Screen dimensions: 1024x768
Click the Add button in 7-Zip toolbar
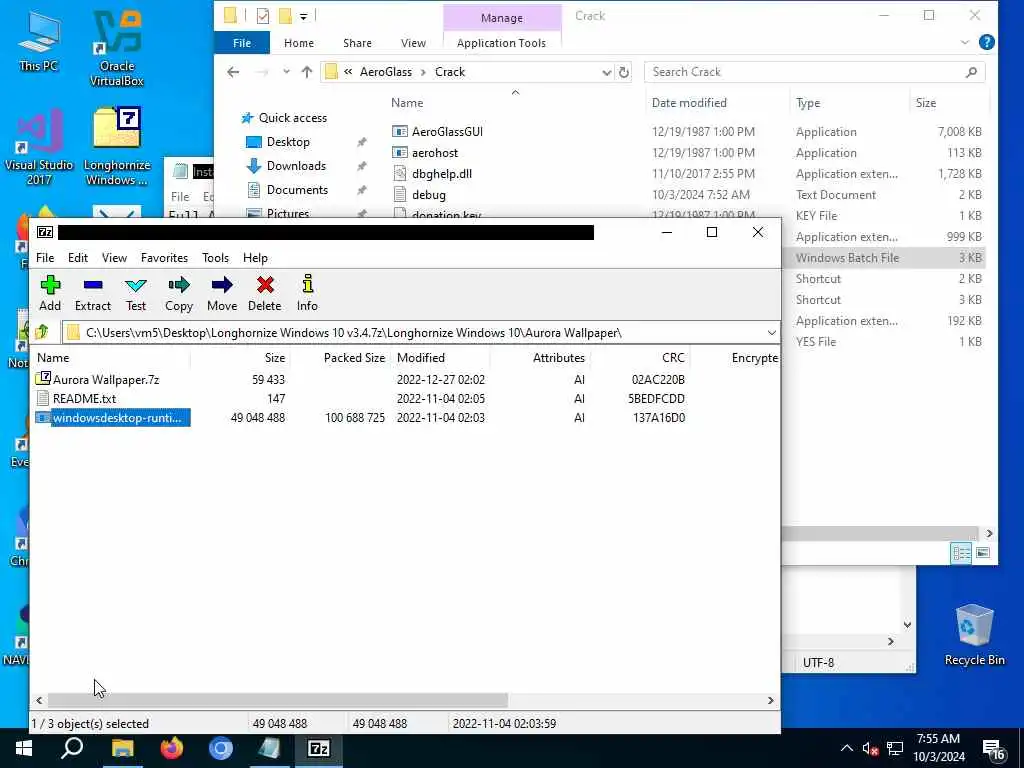[50, 293]
